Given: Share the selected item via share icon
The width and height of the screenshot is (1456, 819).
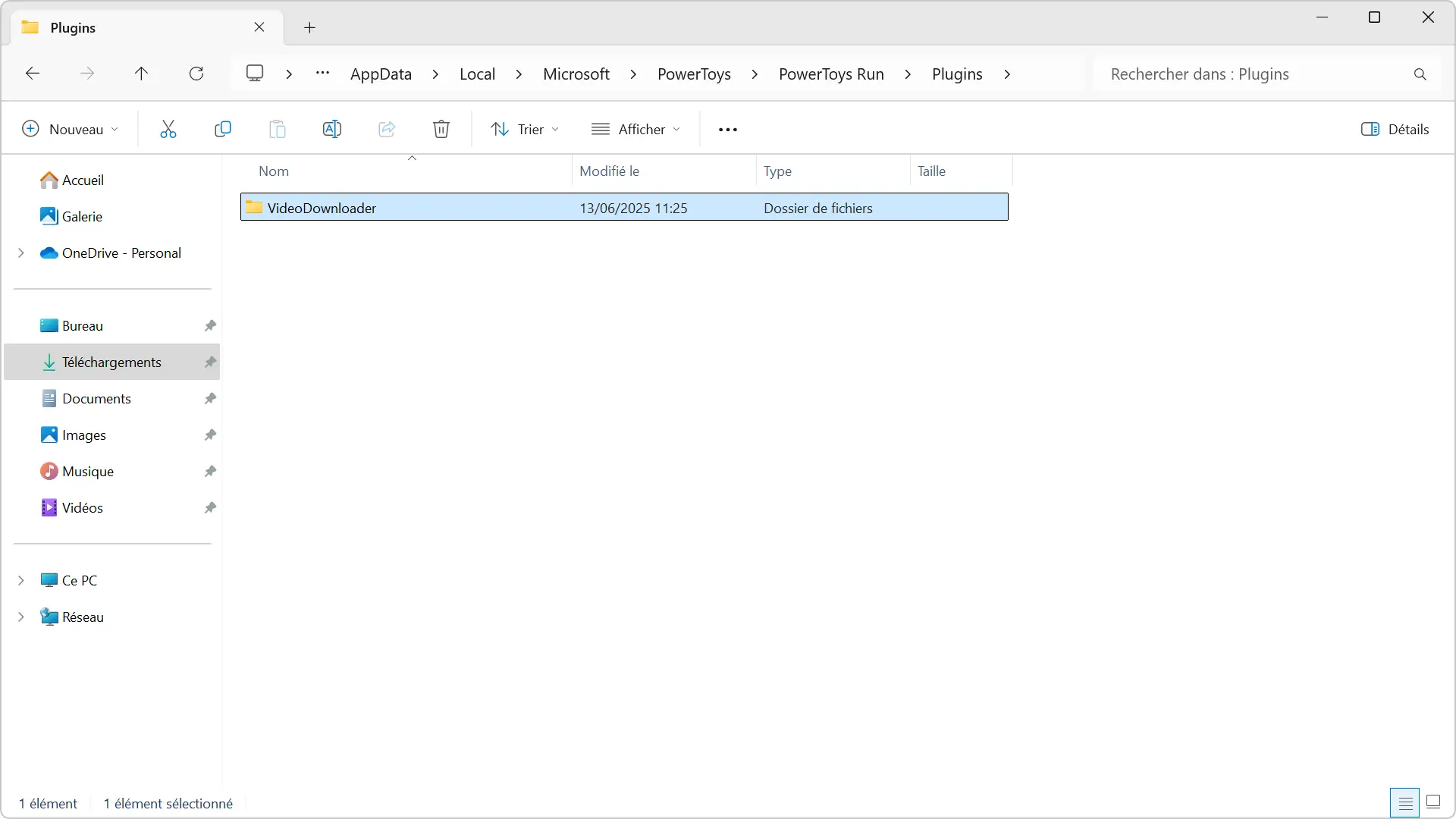Looking at the screenshot, I should [x=387, y=129].
